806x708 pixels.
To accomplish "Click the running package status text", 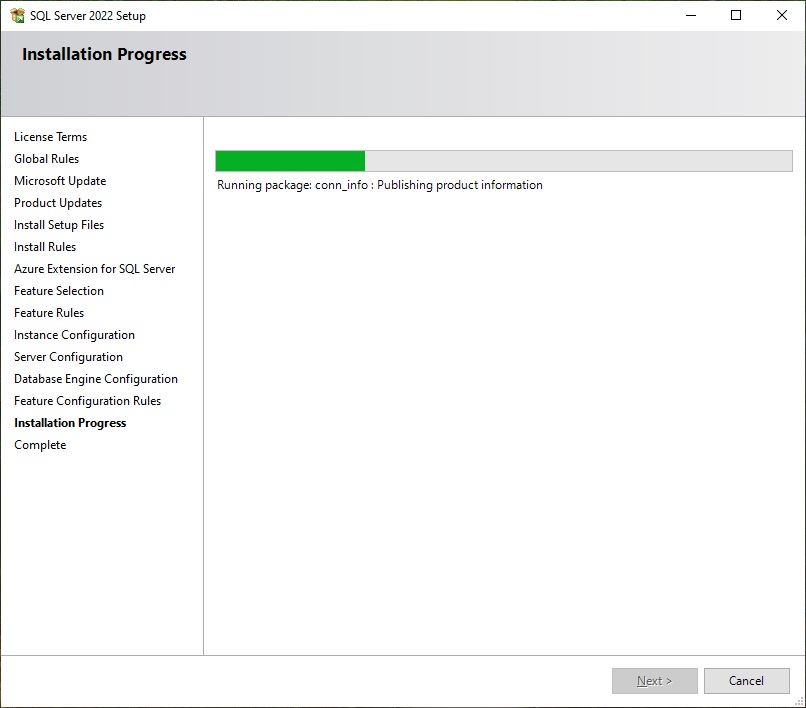I will (380, 185).
